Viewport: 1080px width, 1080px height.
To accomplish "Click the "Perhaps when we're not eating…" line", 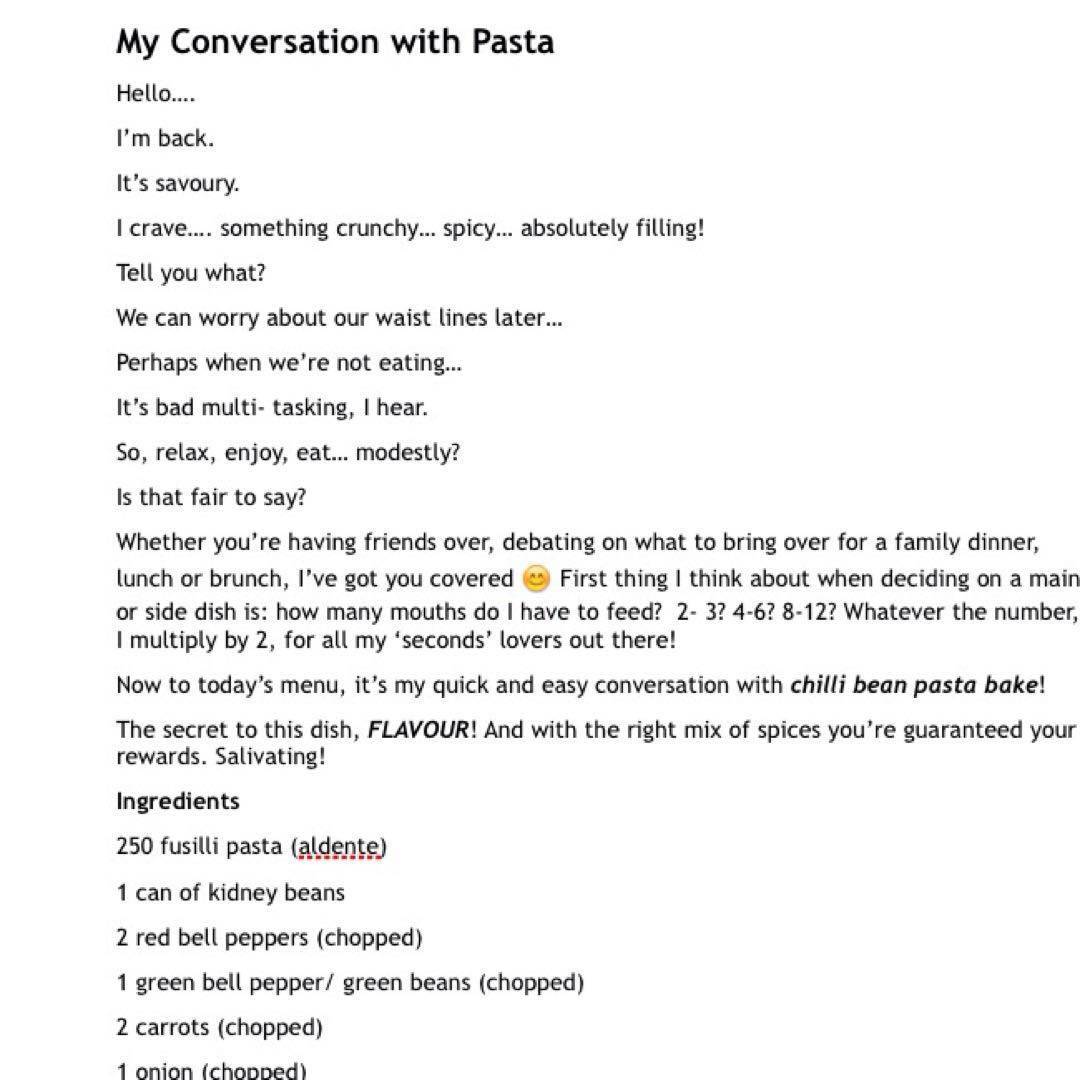I will click(288, 363).
